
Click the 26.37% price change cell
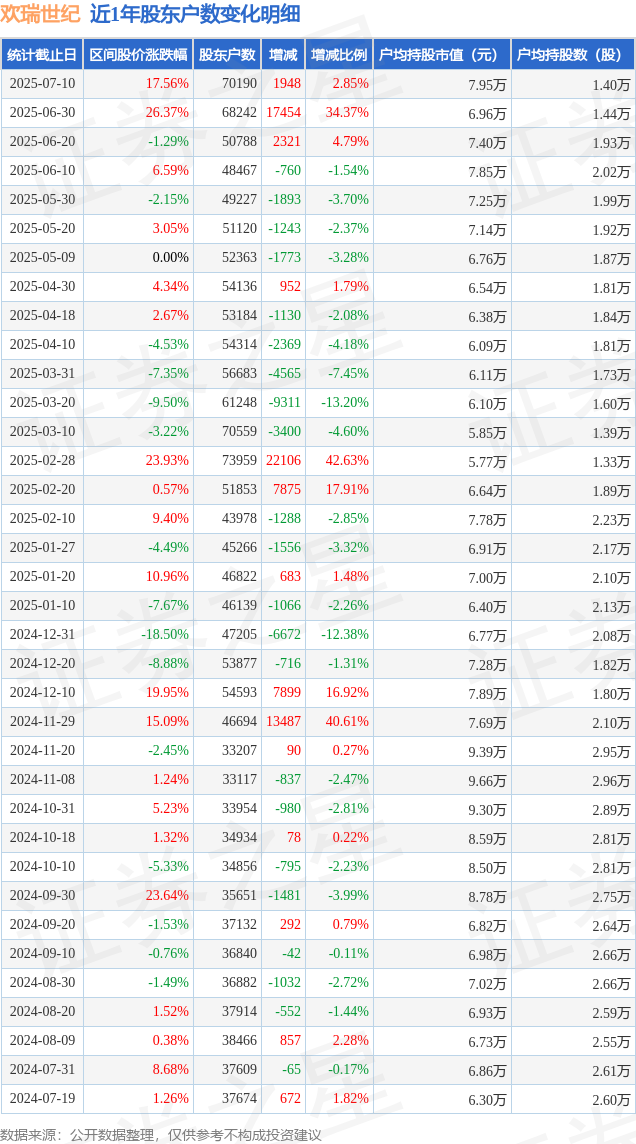tap(167, 113)
